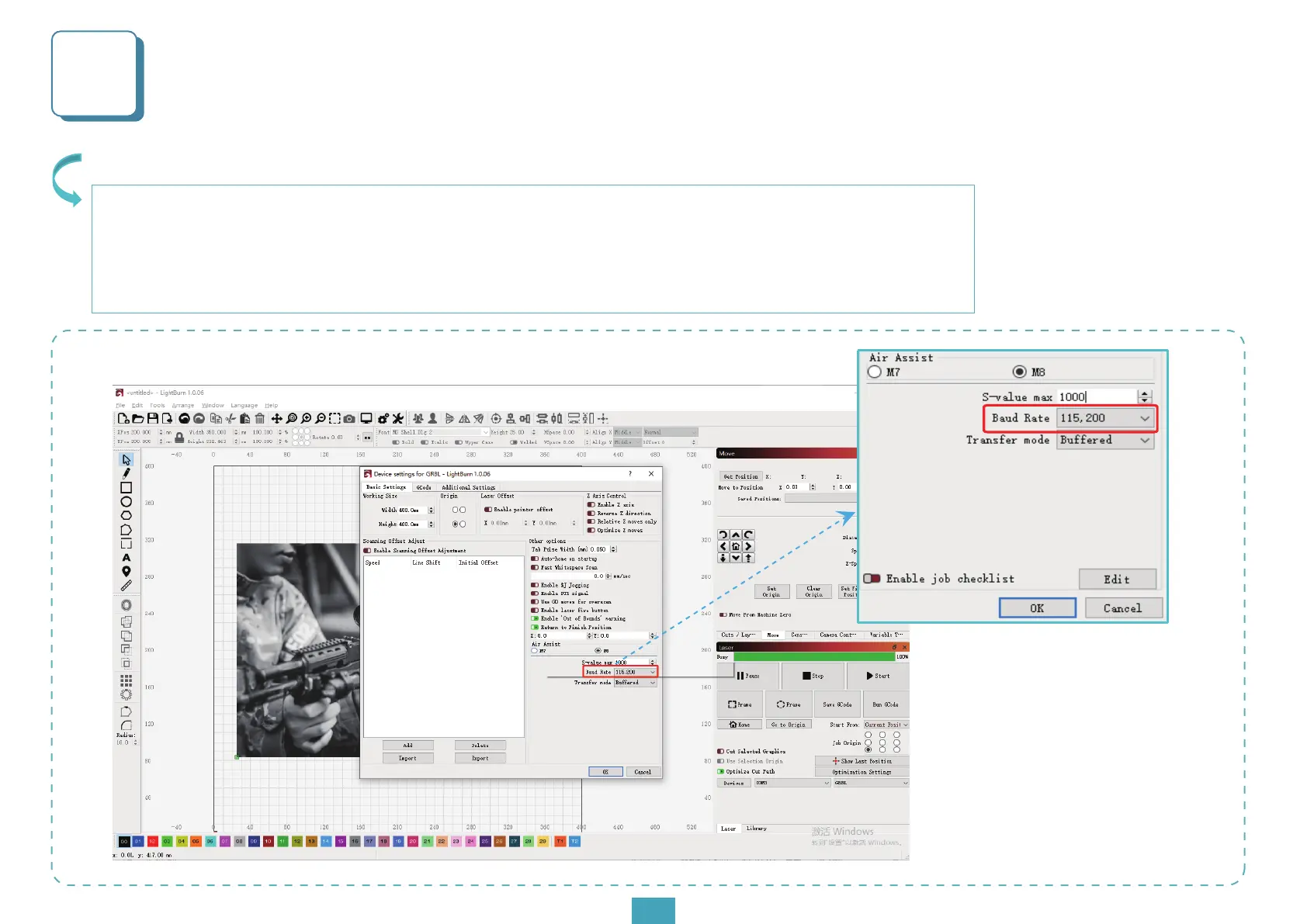The height and width of the screenshot is (924, 1307).
Task: Click OK in the enlarged callout
Action: click(1037, 608)
